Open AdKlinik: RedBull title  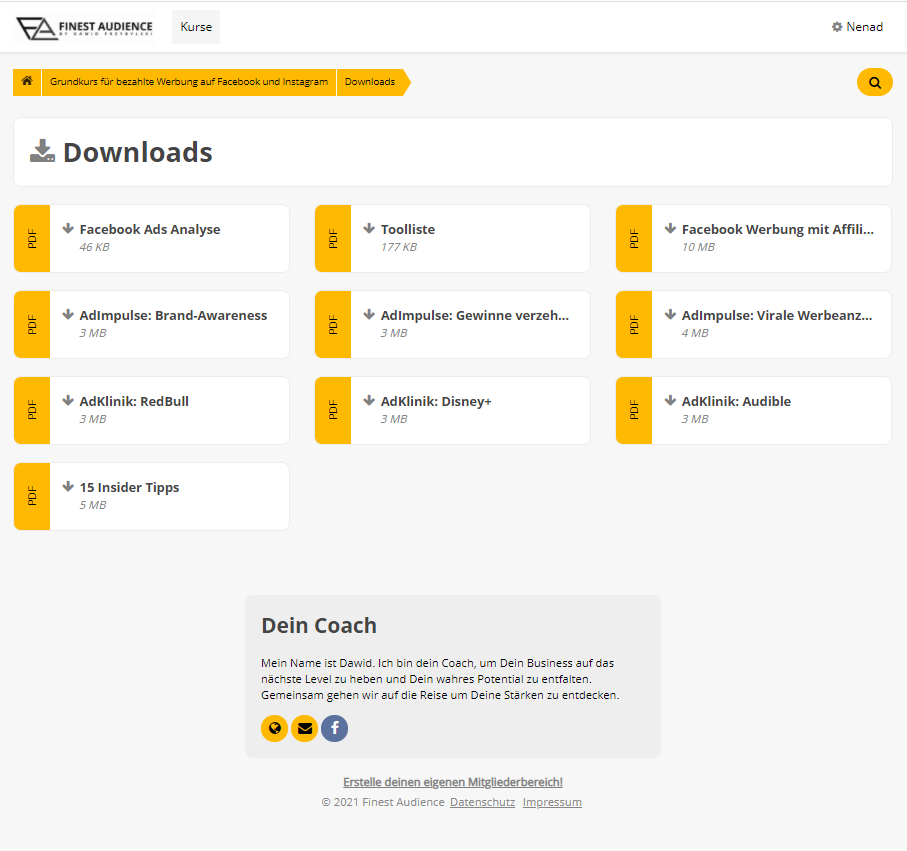(x=134, y=401)
